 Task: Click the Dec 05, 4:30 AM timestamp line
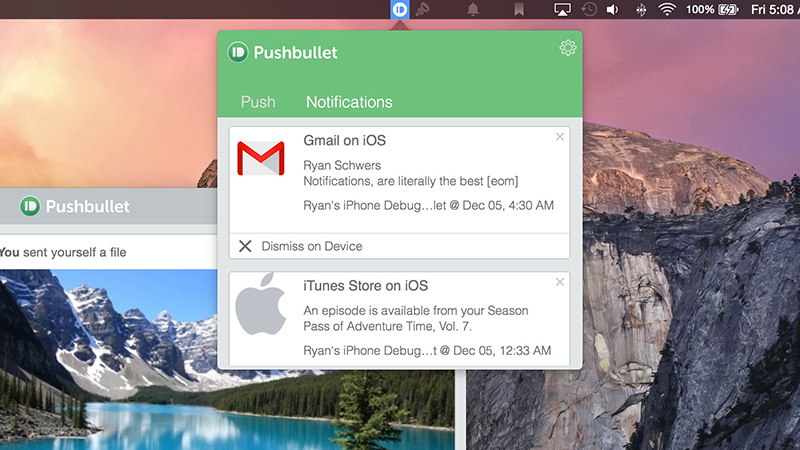429,205
